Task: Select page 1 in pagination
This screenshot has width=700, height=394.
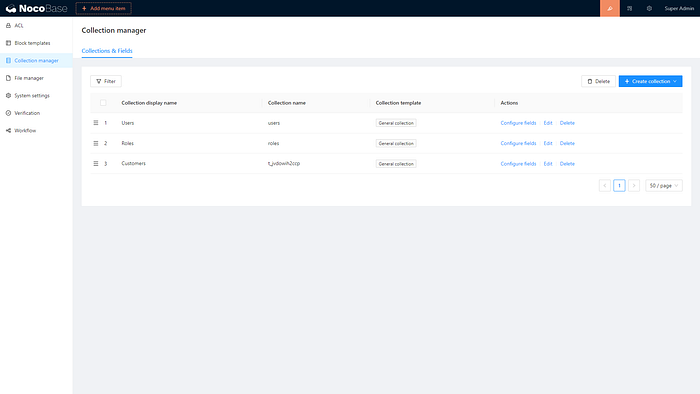Action: click(619, 186)
